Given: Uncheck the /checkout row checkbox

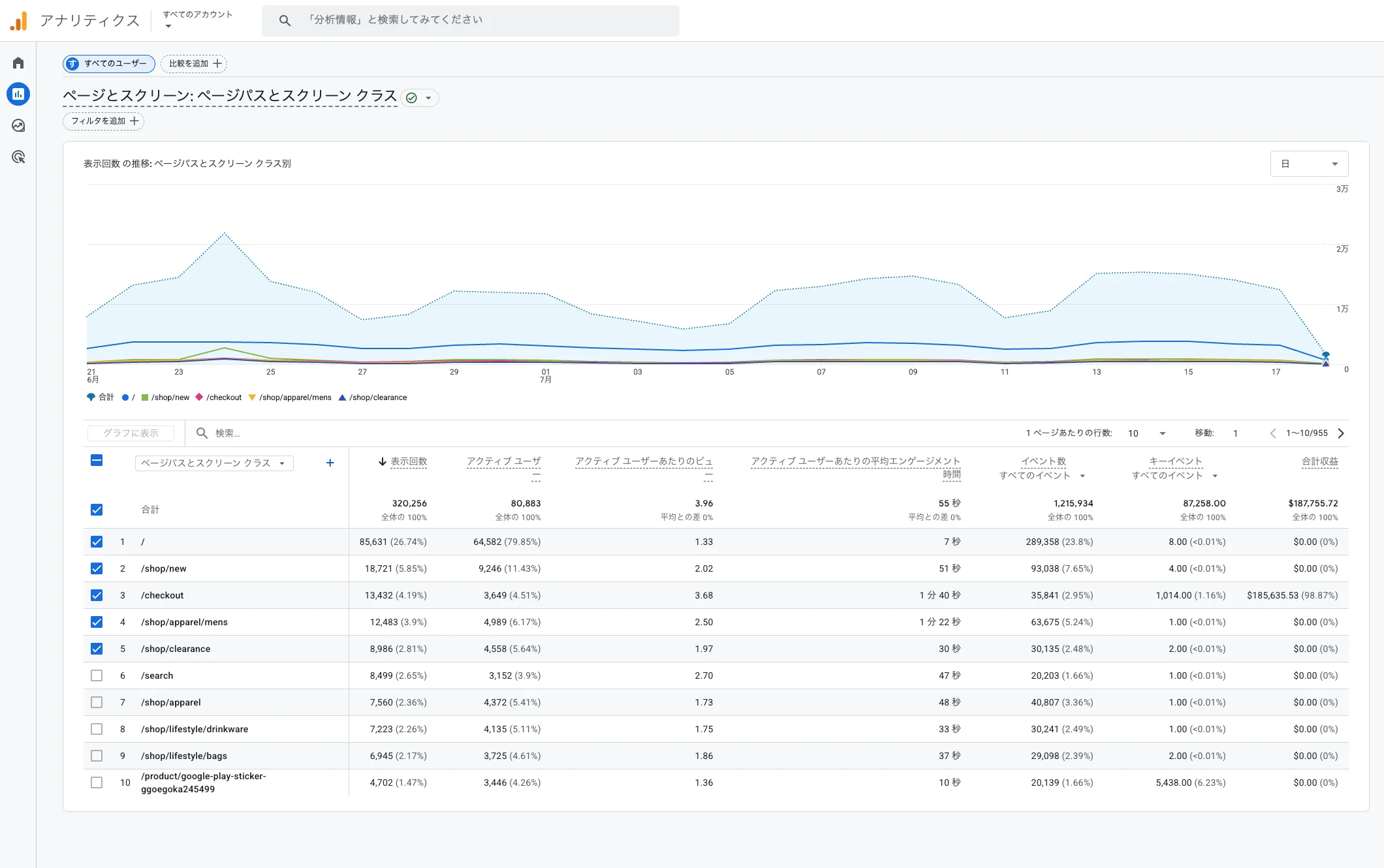Looking at the screenshot, I should coord(97,595).
